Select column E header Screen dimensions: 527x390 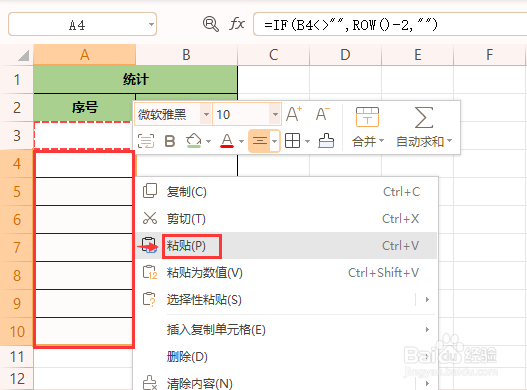(x=417, y=54)
